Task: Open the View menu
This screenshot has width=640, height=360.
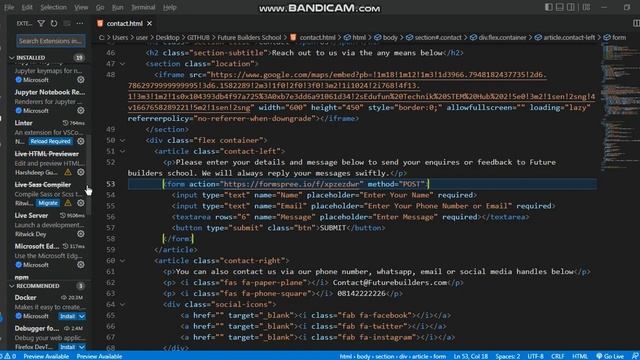Action: coord(81,7)
